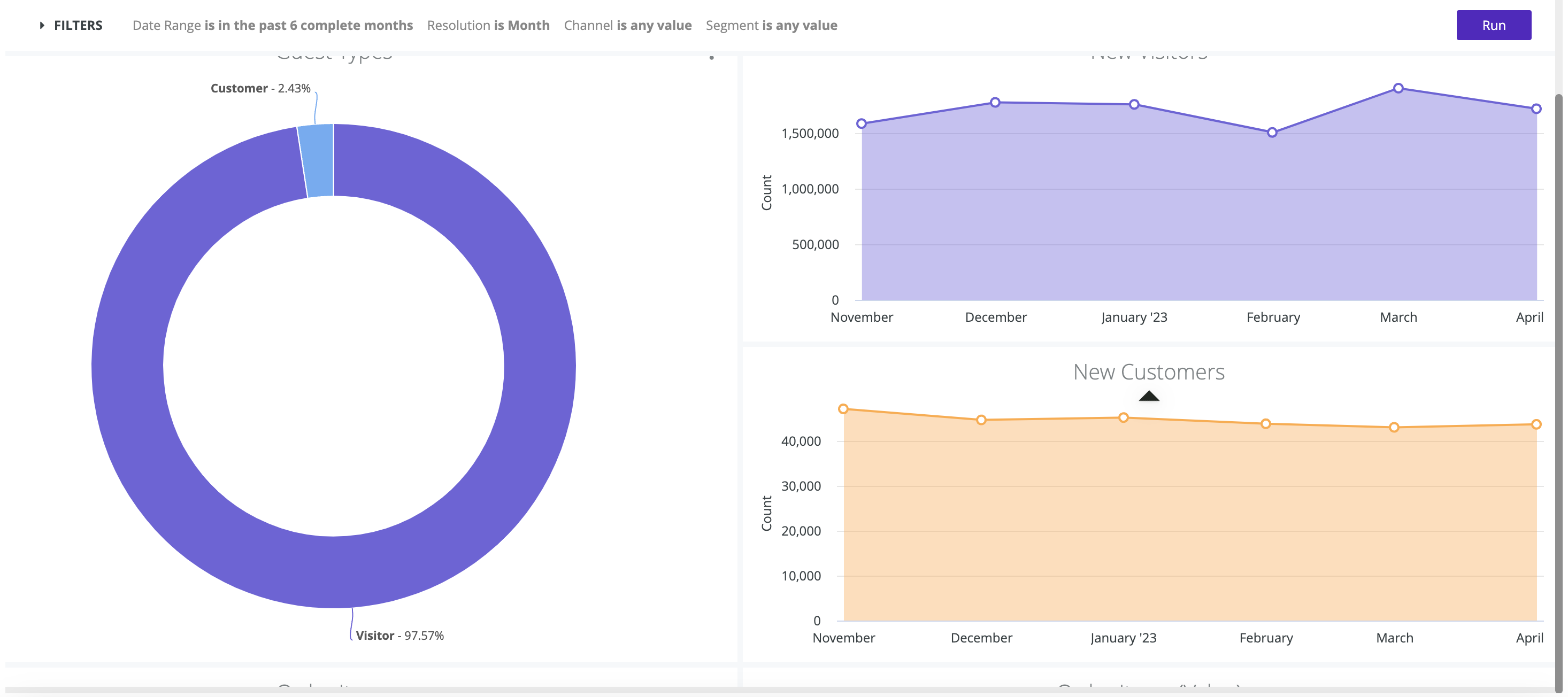This screenshot has width=1568, height=697.
Task: Open the Date Range filter summary
Action: coord(272,25)
